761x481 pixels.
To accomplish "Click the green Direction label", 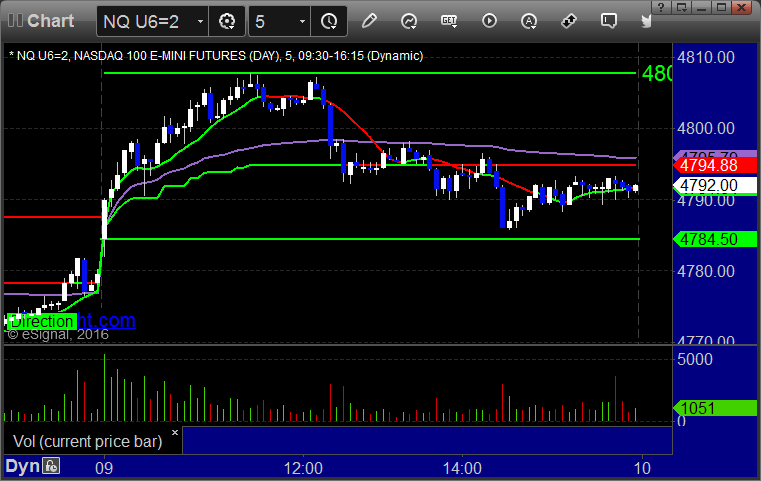I will tap(42, 321).
